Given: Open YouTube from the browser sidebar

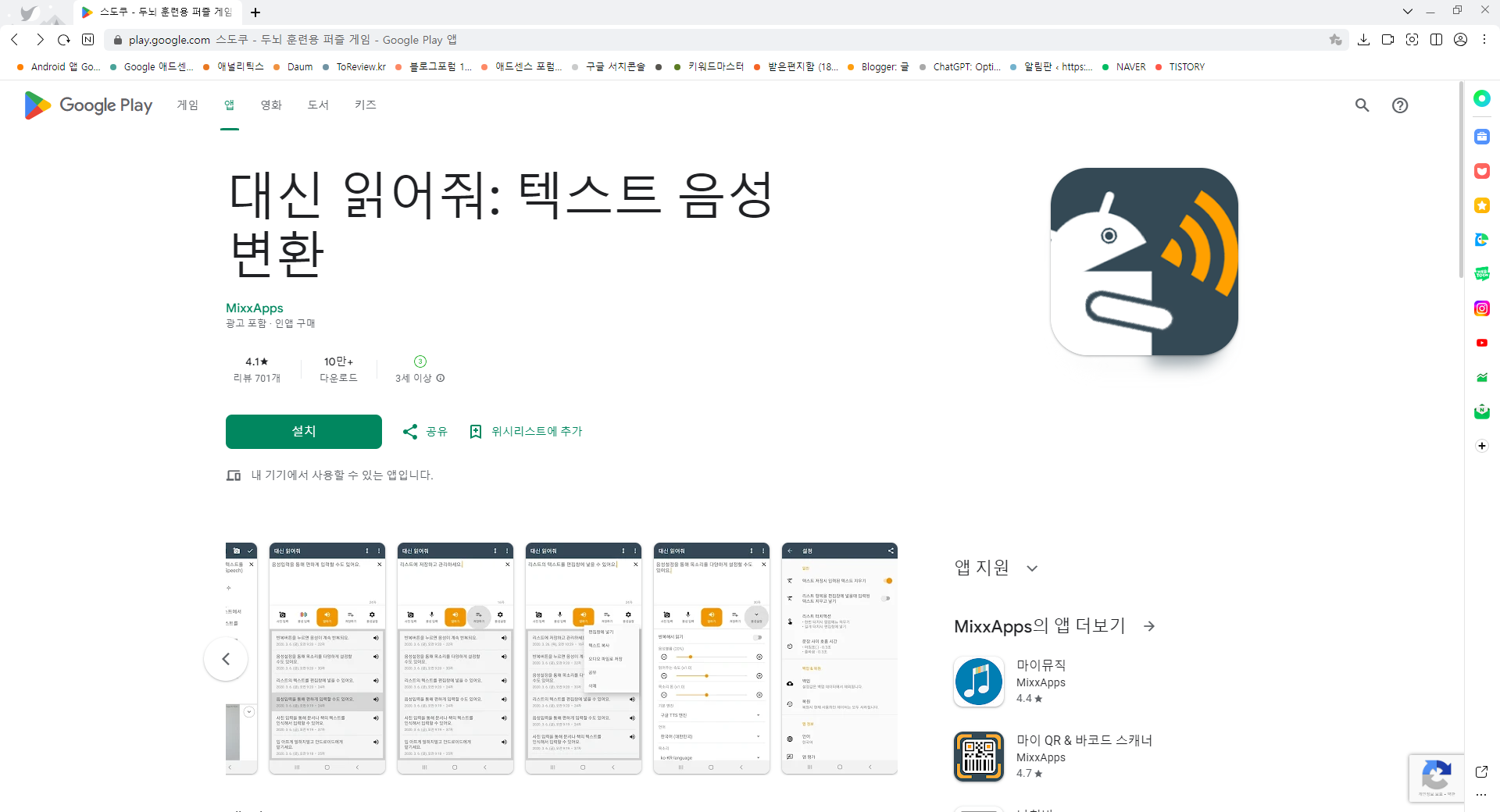Looking at the screenshot, I should pyautogui.click(x=1481, y=342).
